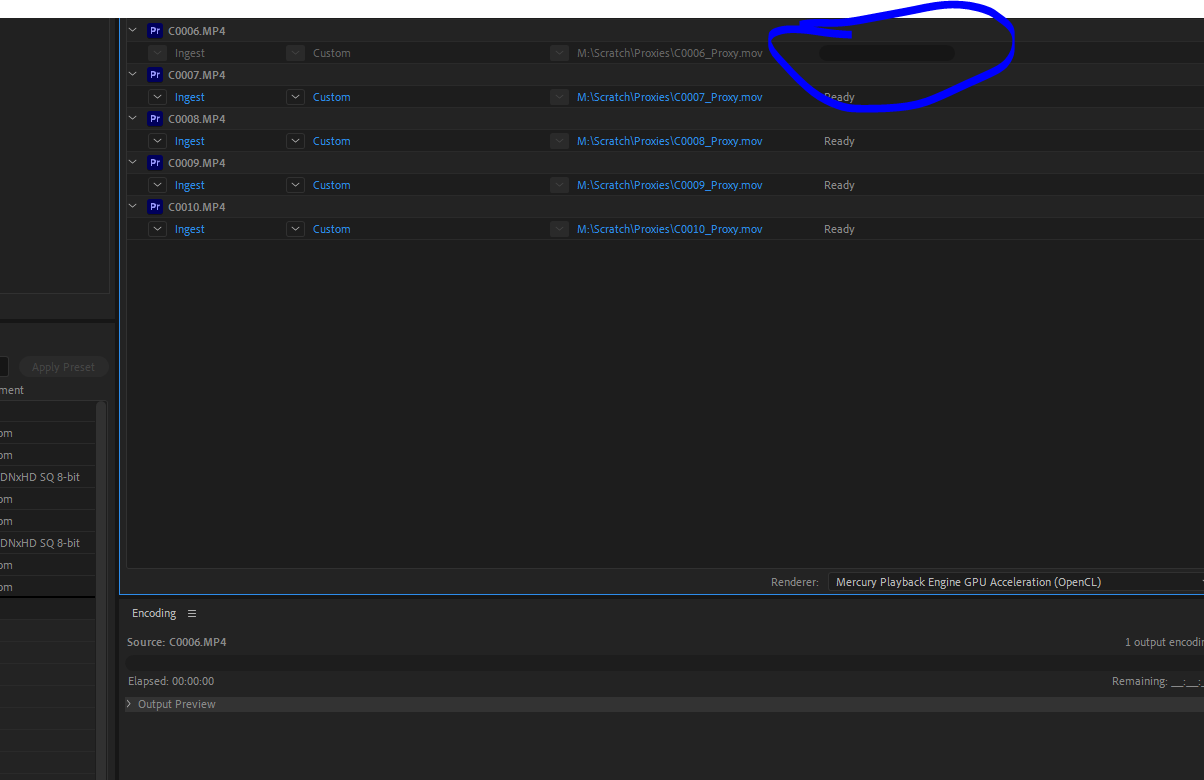Click the Ready status of C0008.MP4
Image resolution: width=1204 pixels, height=780 pixels.
click(x=839, y=140)
